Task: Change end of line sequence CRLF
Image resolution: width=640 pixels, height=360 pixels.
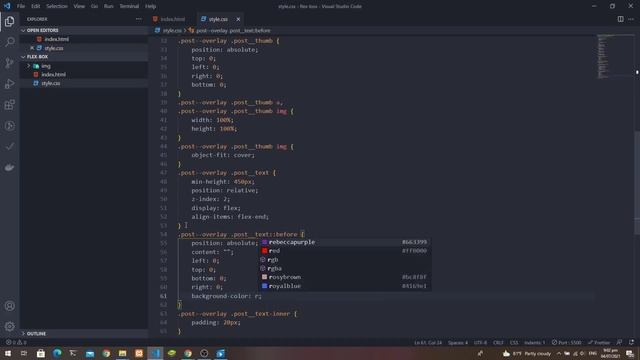Action: click(x=498, y=342)
